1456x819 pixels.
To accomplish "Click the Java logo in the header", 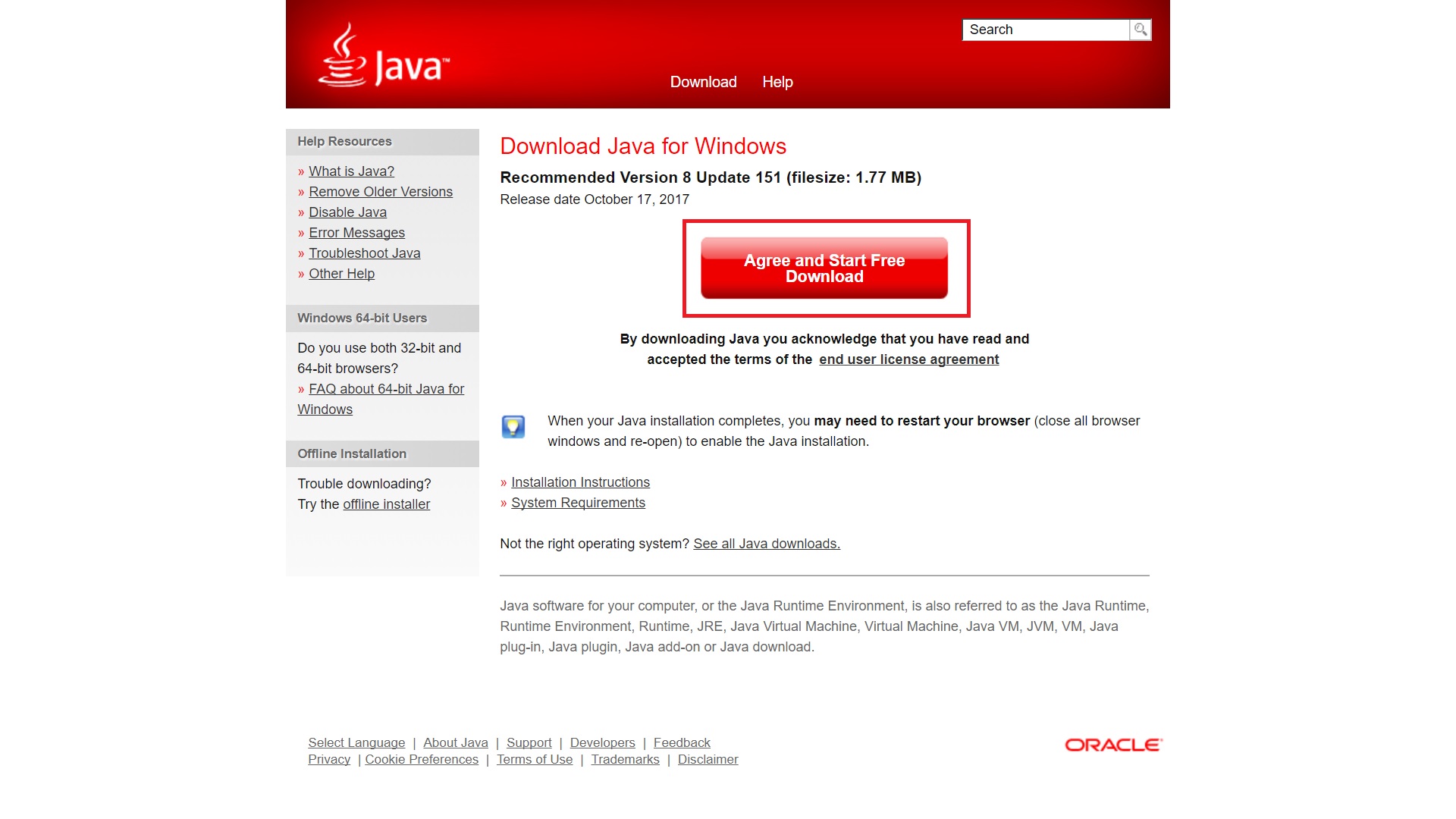I will pos(384,55).
